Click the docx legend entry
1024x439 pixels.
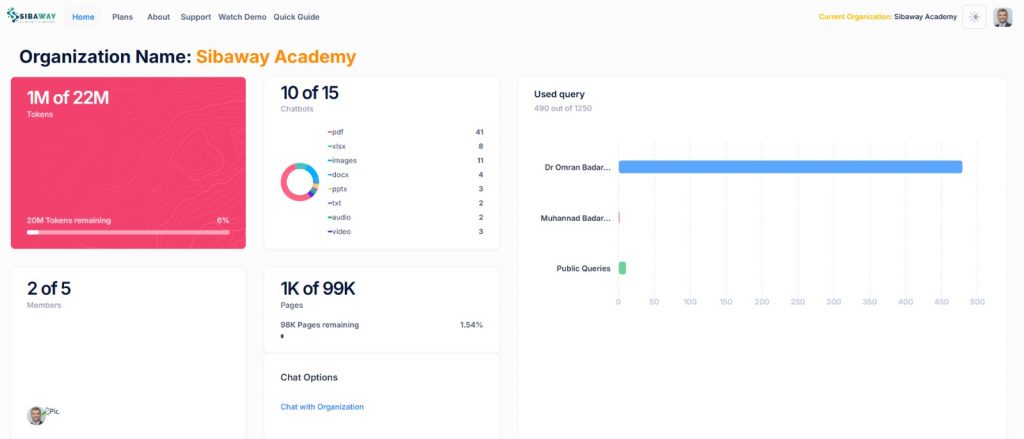[338, 174]
